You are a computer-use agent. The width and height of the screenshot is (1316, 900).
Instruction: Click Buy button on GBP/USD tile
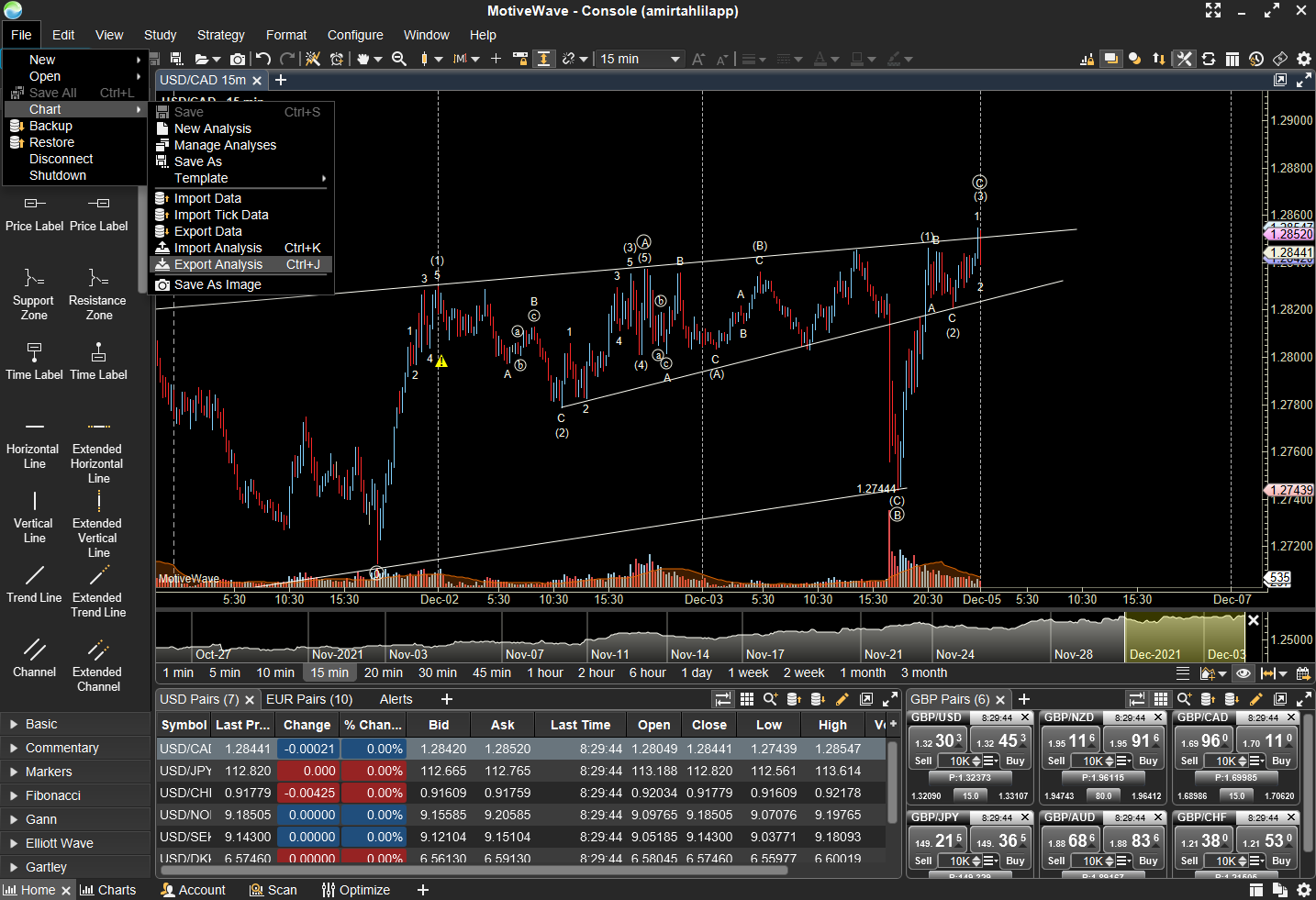1015,761
